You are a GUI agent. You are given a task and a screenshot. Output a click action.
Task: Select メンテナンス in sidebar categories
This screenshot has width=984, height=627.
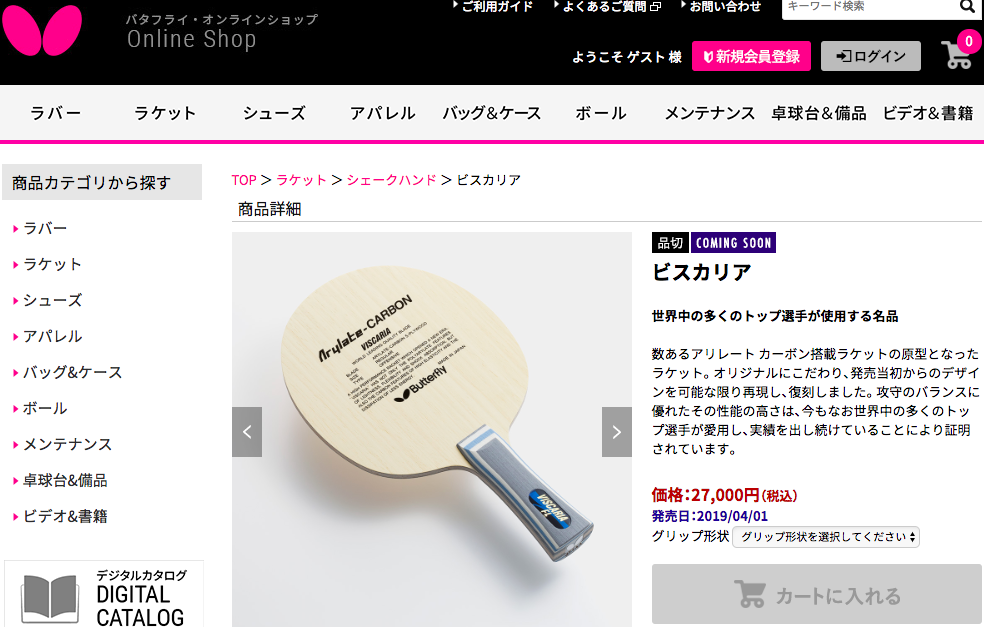[x=67, y=444]
